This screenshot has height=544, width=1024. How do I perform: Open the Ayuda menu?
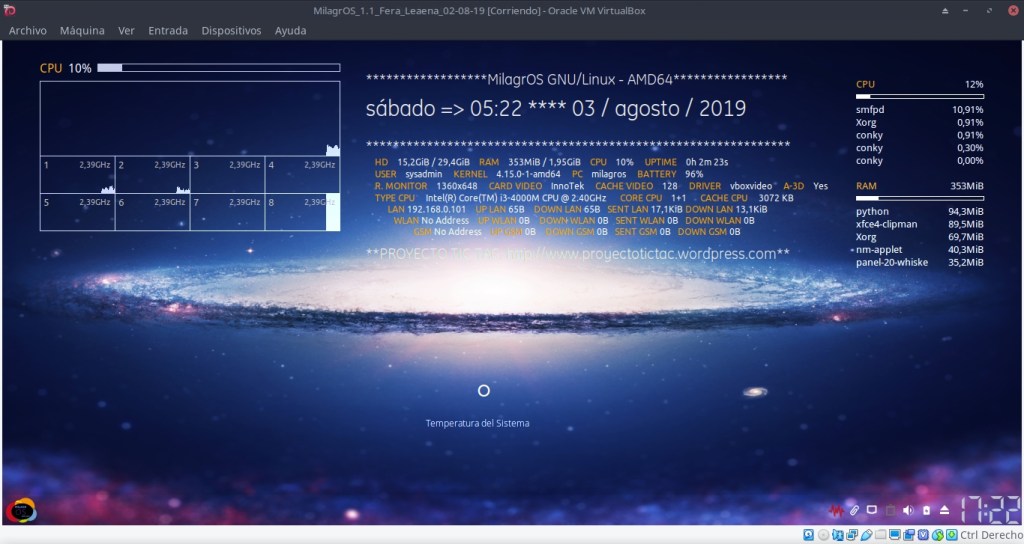tap(291, 31)
